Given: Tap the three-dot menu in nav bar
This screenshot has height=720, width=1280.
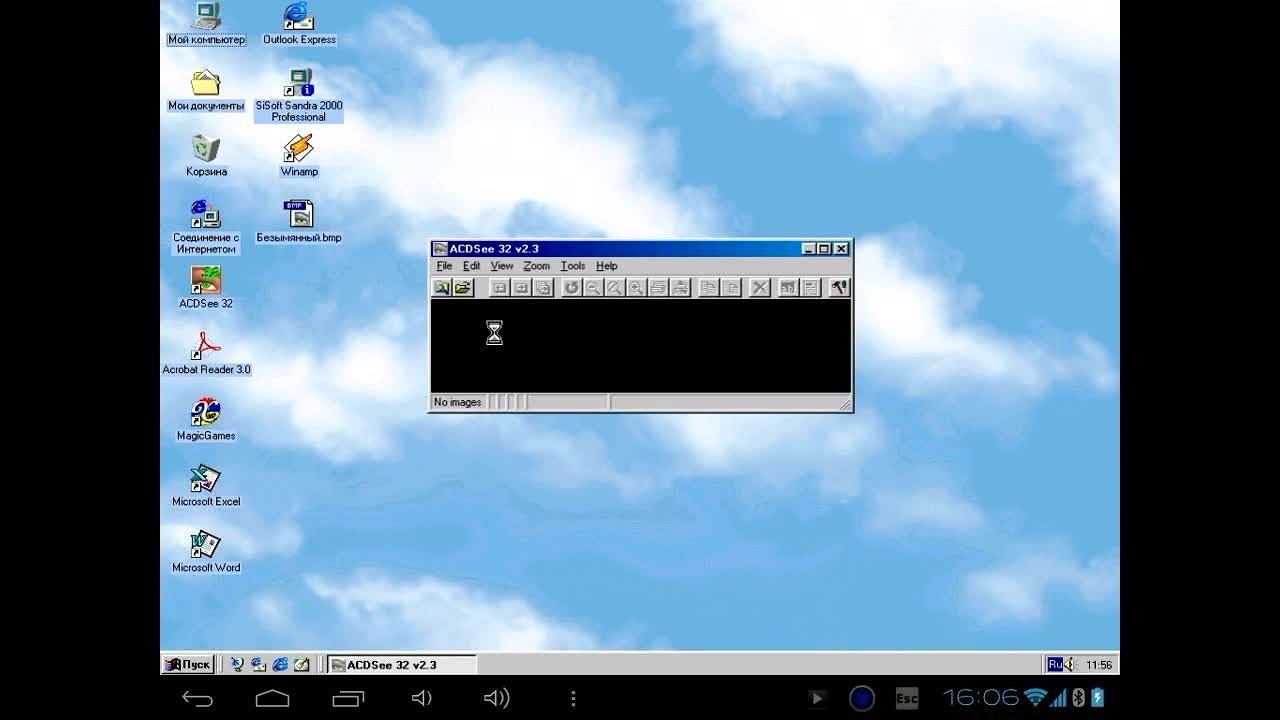Looking at the screenshot, I should tap(573, 698).
